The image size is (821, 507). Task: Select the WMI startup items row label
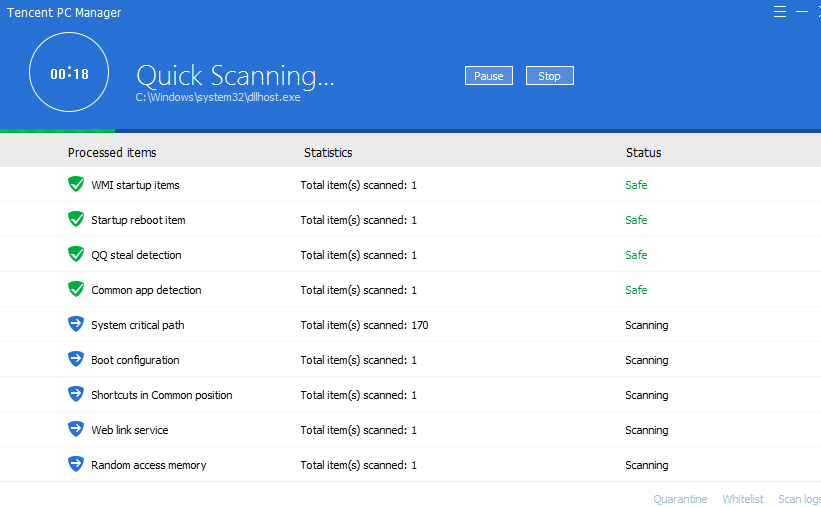click(135, 185)
